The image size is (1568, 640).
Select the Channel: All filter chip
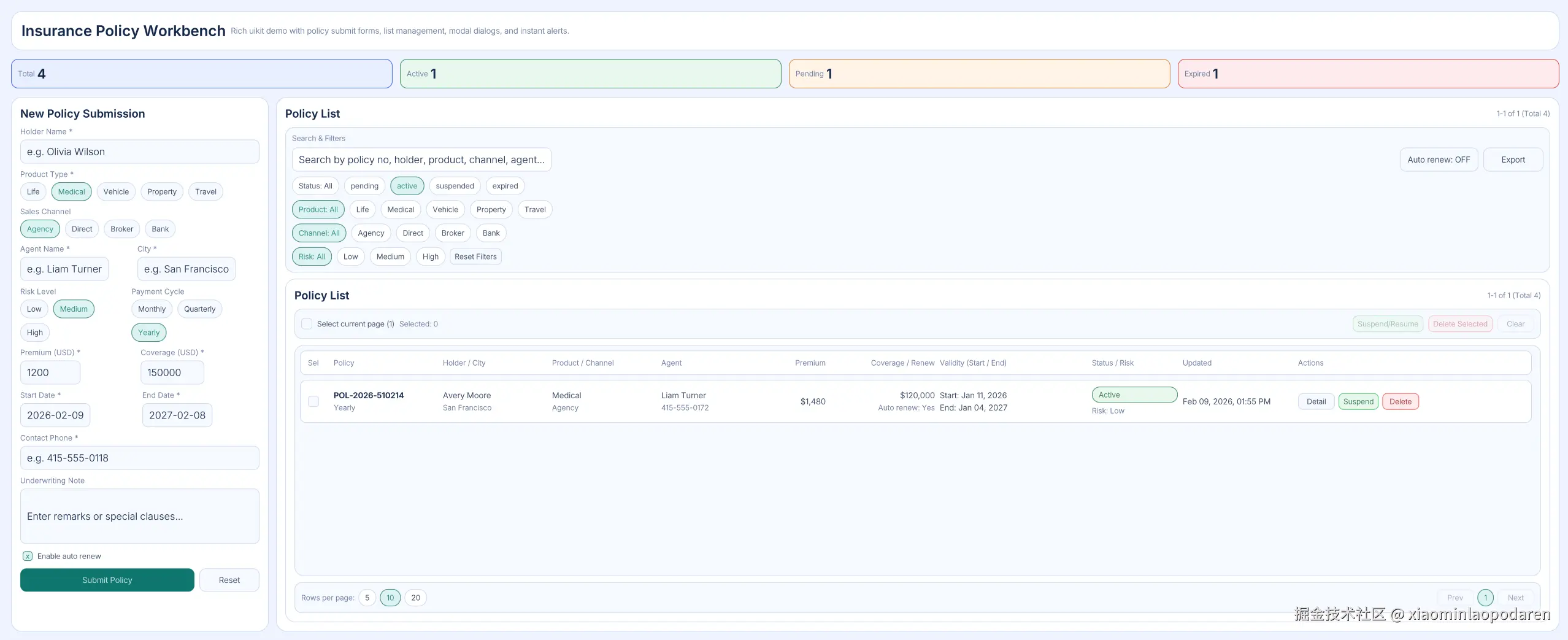tap(319, 233)
